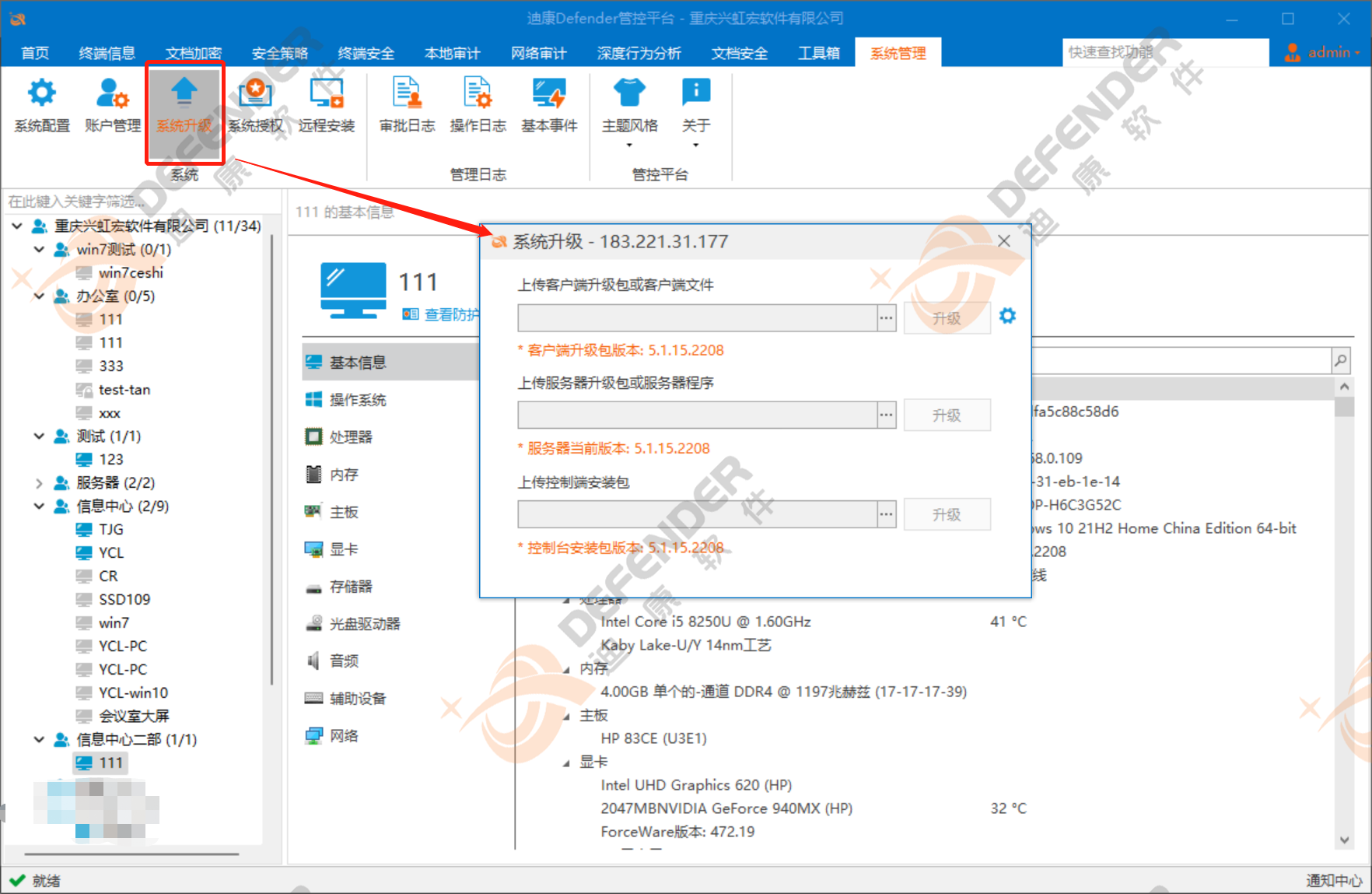Image resolution: width=1372 pixels, height=894 pixels.
Task: Switch to the 文档加密 tab
Action: click(x=193, y=53)
